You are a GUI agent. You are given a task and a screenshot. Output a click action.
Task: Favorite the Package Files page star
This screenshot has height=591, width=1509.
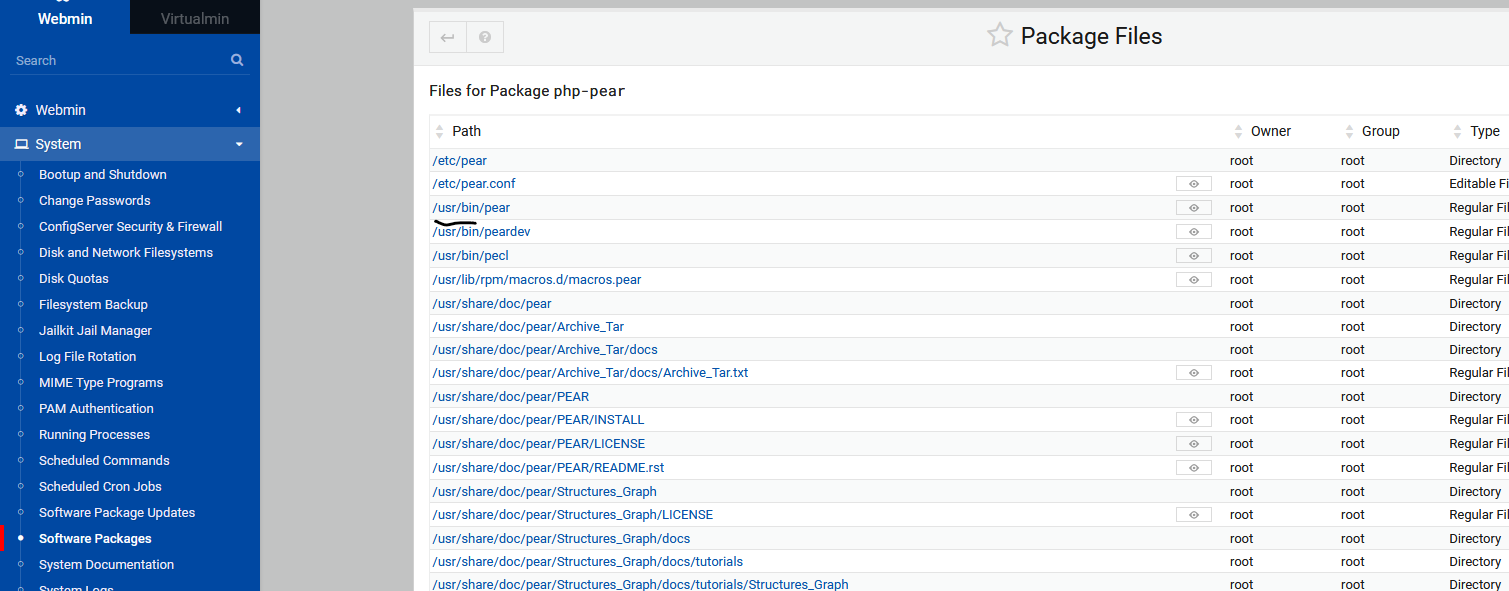tap(999, 36)
